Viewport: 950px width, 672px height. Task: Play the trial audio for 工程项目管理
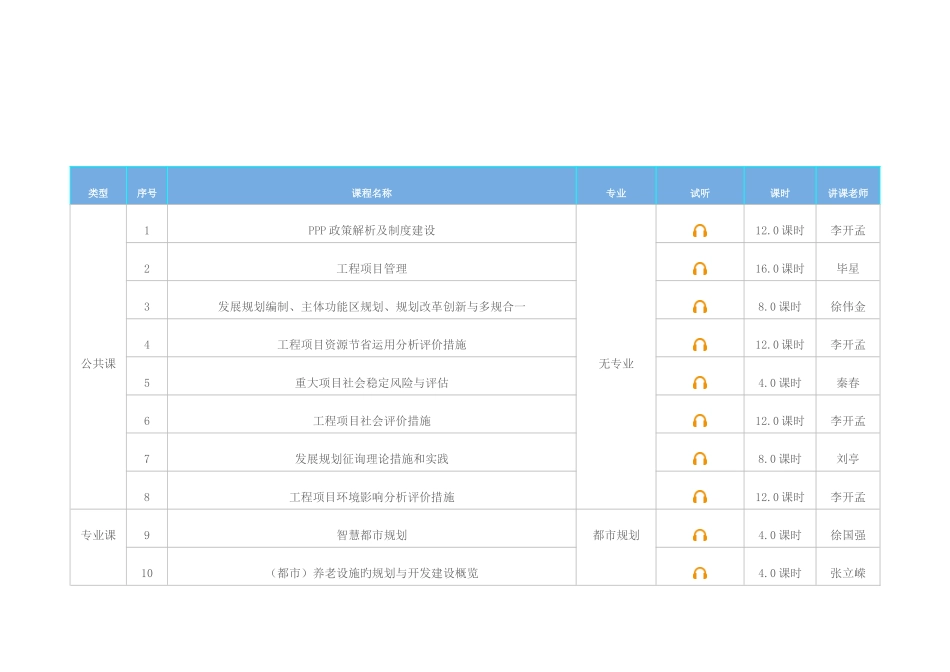(x=700, y=269)
